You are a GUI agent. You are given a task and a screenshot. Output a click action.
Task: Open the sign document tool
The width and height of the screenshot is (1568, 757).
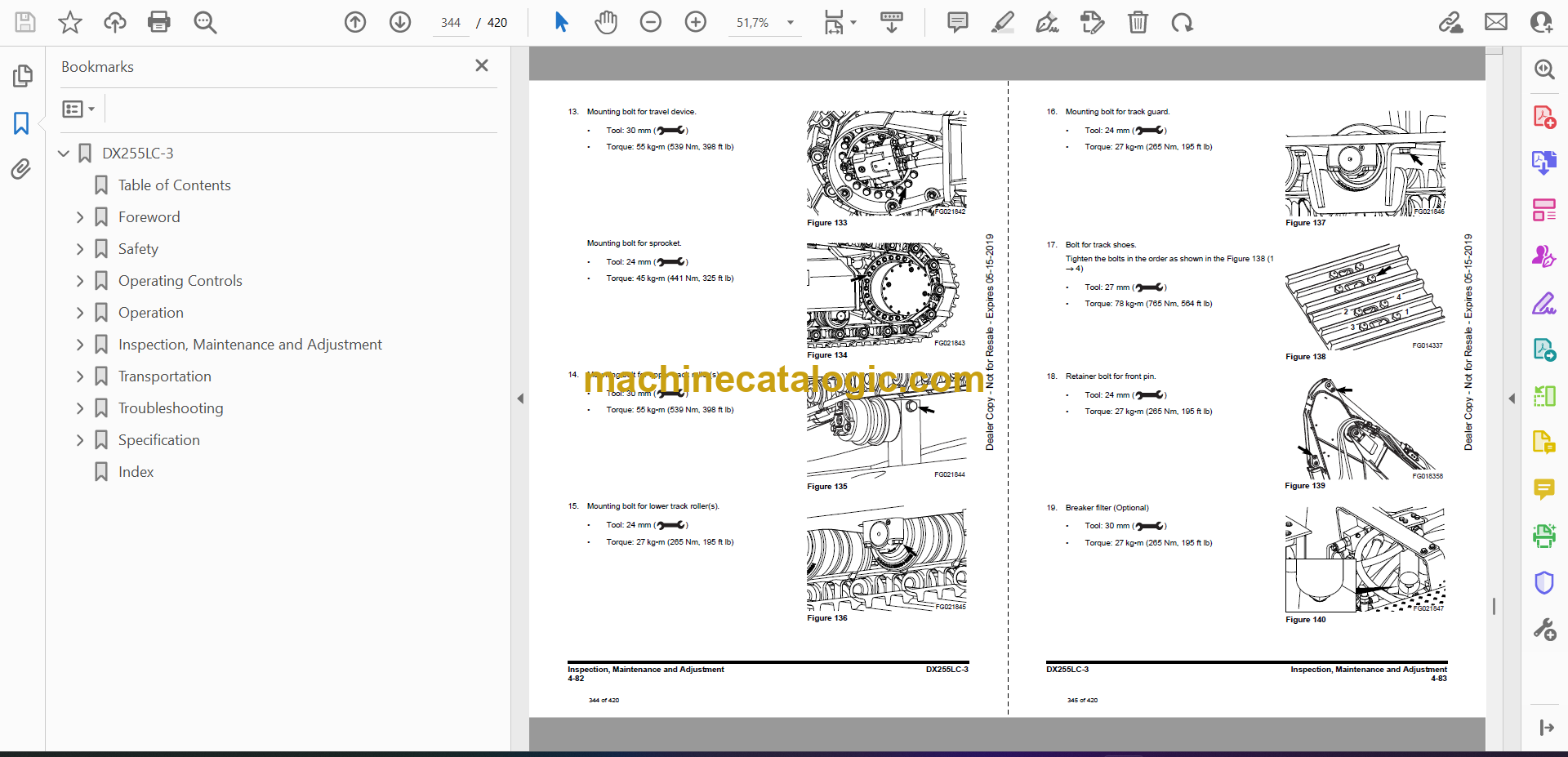coord(1048,22)
